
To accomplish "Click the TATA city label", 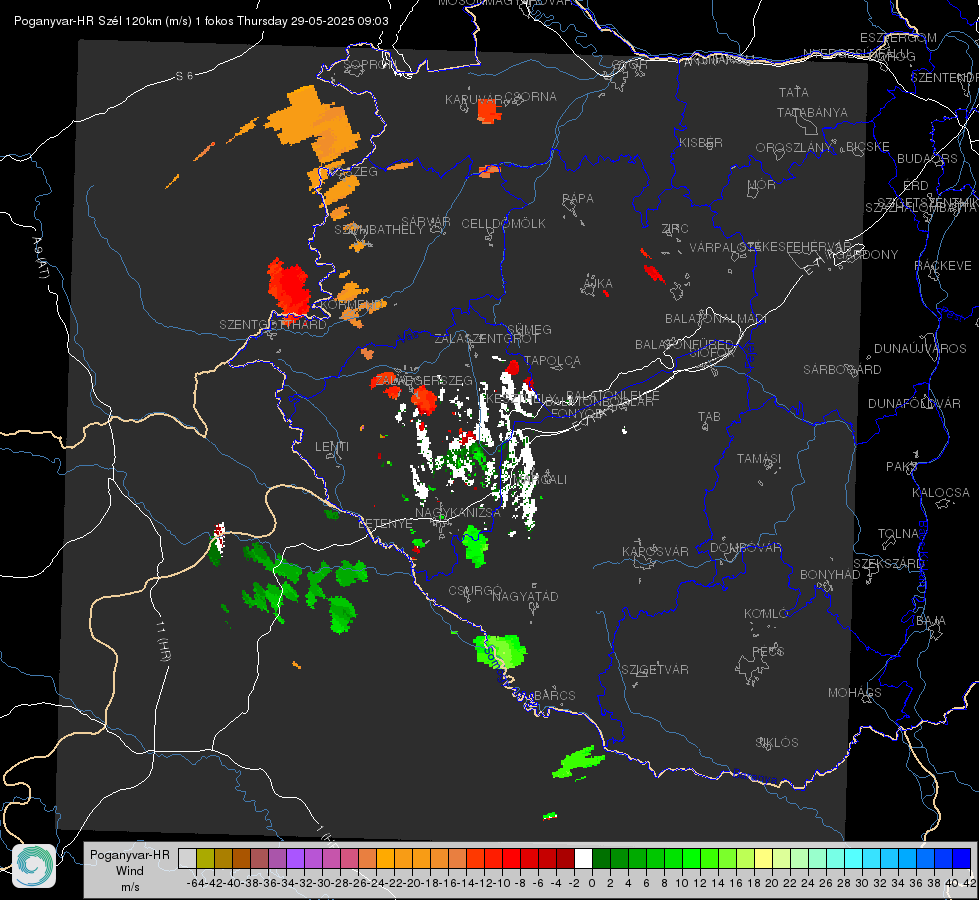I will (794, 92).
